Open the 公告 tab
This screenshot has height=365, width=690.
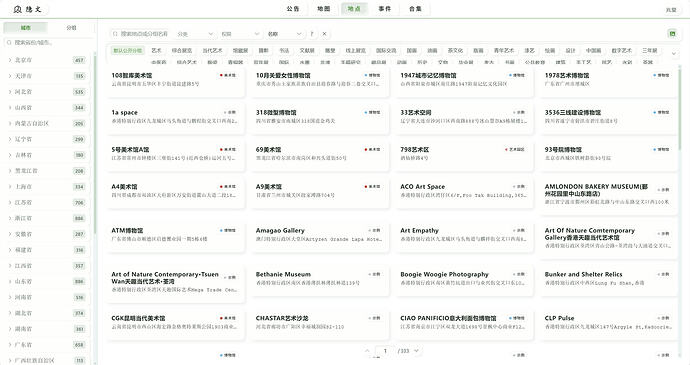click(x=293, y=9)
